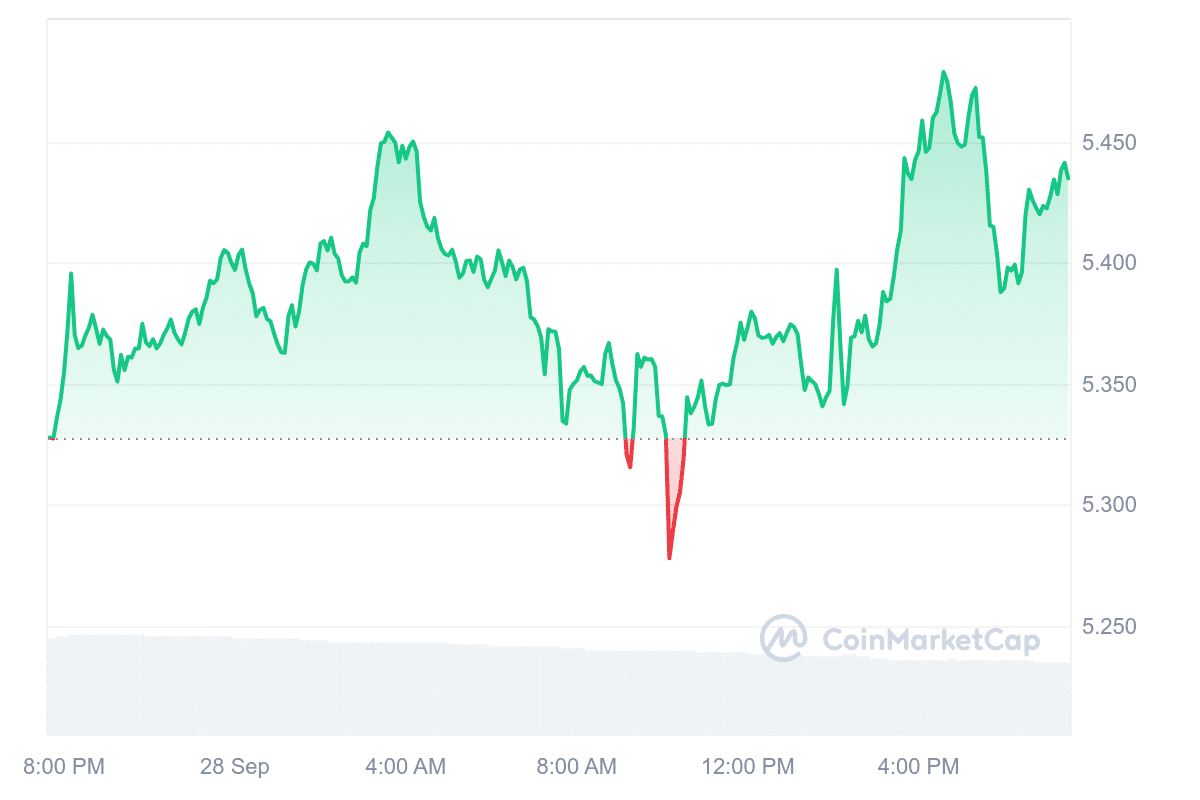Image resolution: width=1200 pixels, height=800 pixels.
Task: Click the lowest red dip point on chart
Action: pyautogui.click(x=669, y=557)
